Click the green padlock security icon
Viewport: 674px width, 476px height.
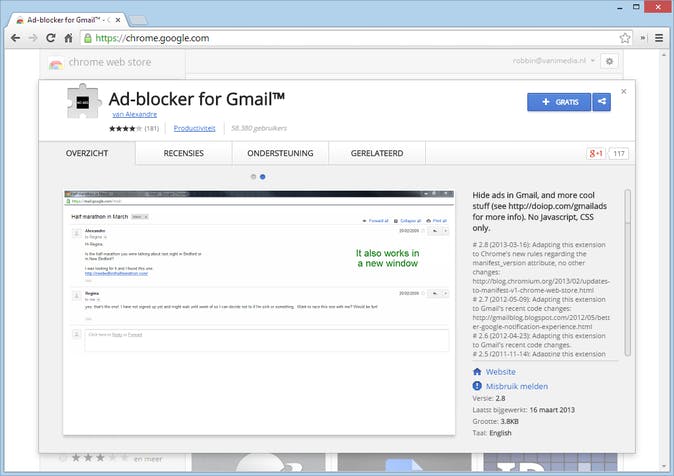coord(88,38)
